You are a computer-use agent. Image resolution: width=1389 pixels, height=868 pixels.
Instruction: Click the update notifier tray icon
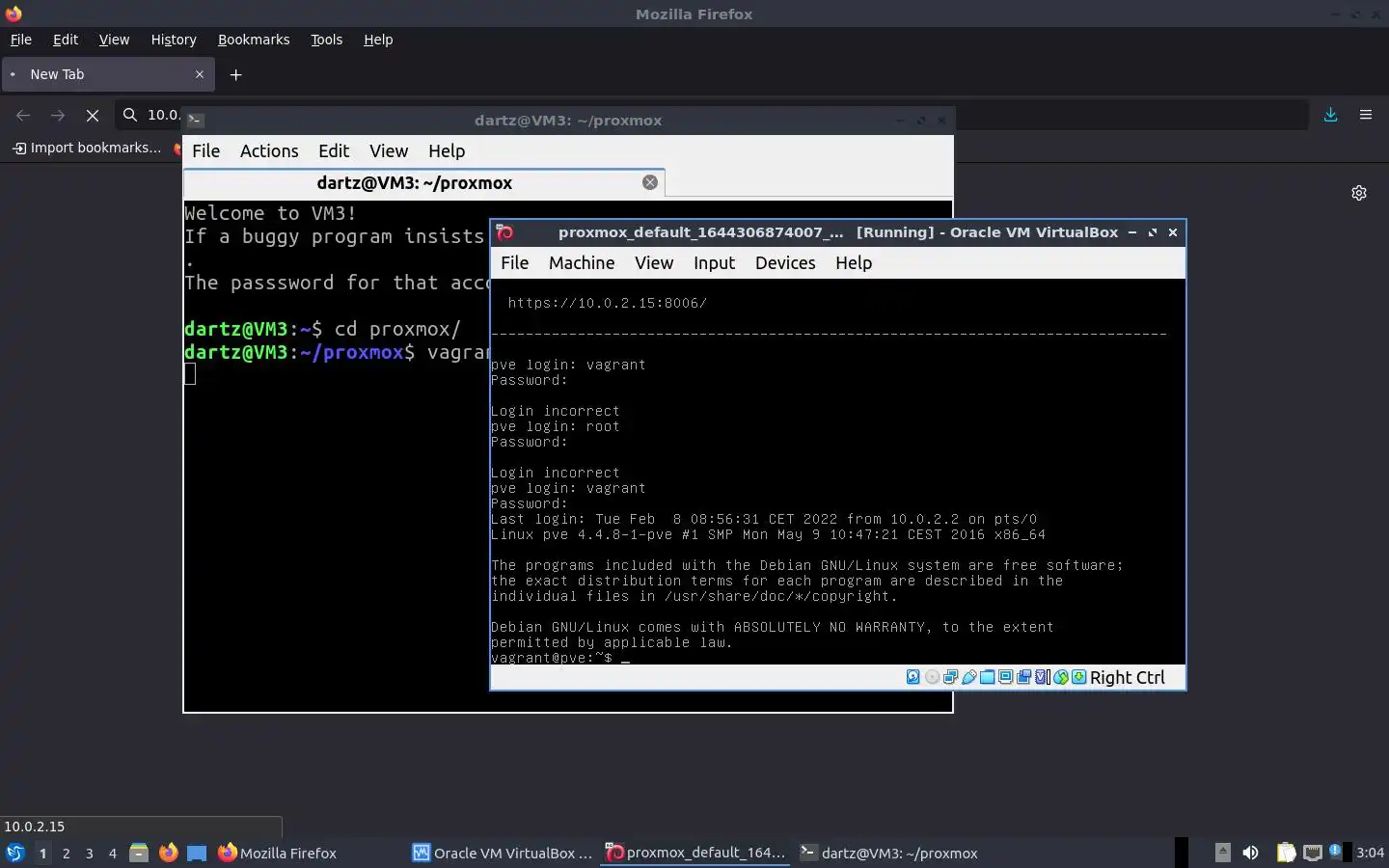tap(1336, 851)
